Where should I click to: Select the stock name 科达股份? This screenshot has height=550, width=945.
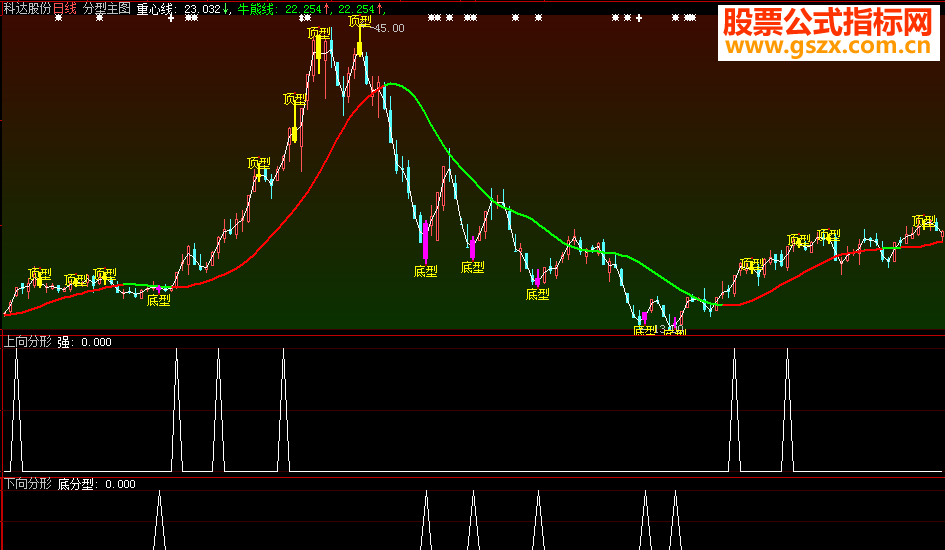(x=27, y=8)
